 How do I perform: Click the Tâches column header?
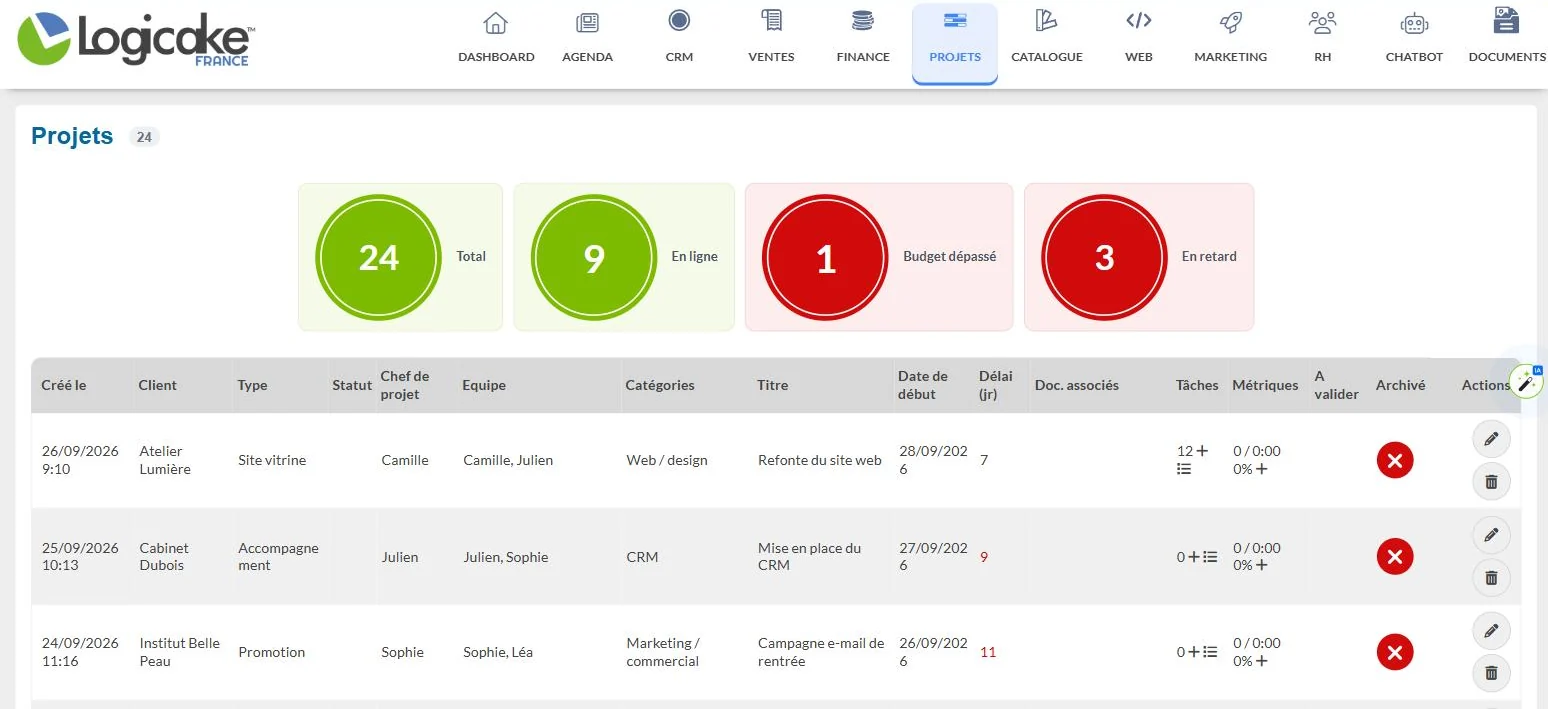[x=1197, y=385]
